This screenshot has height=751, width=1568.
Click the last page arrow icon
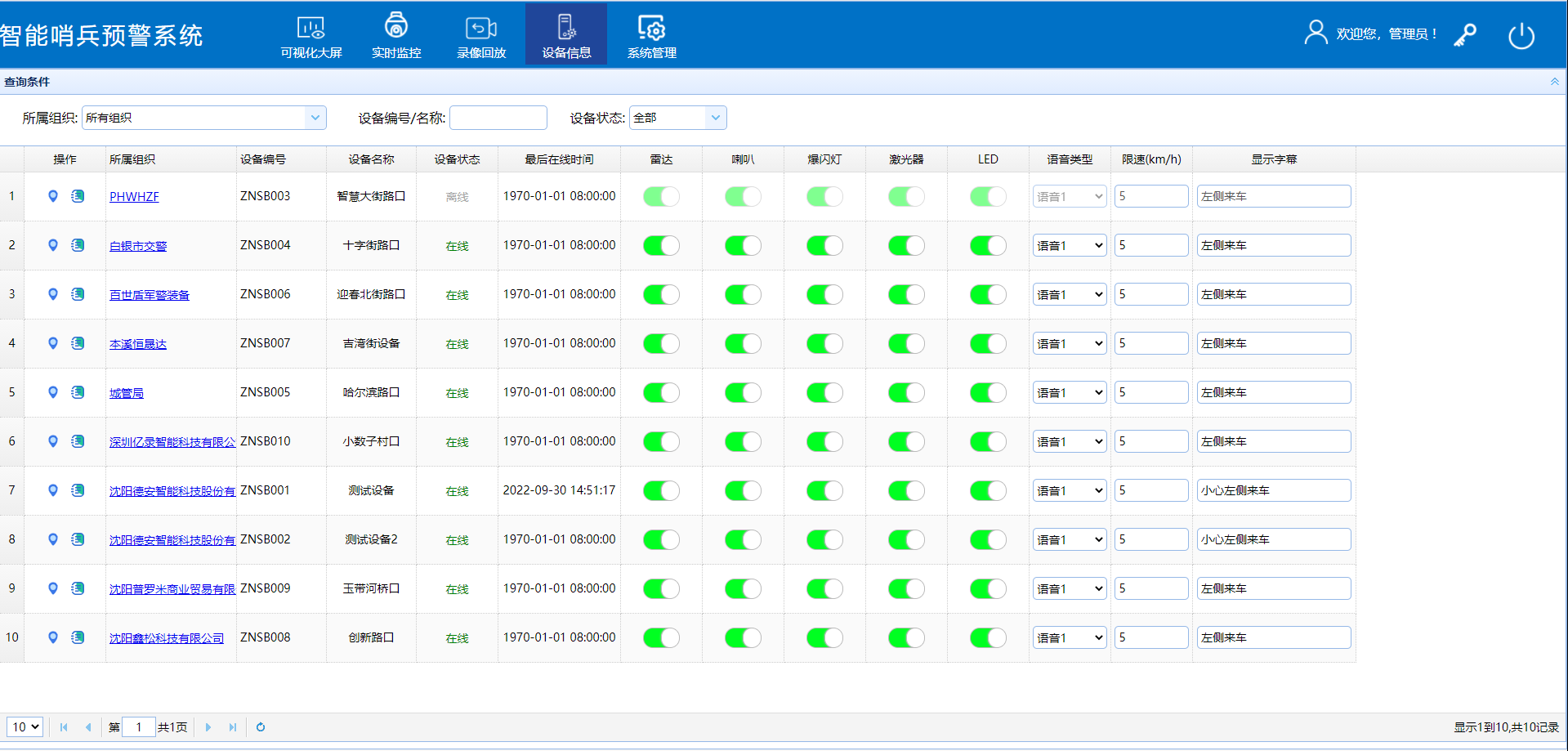(x=233, y=727)
